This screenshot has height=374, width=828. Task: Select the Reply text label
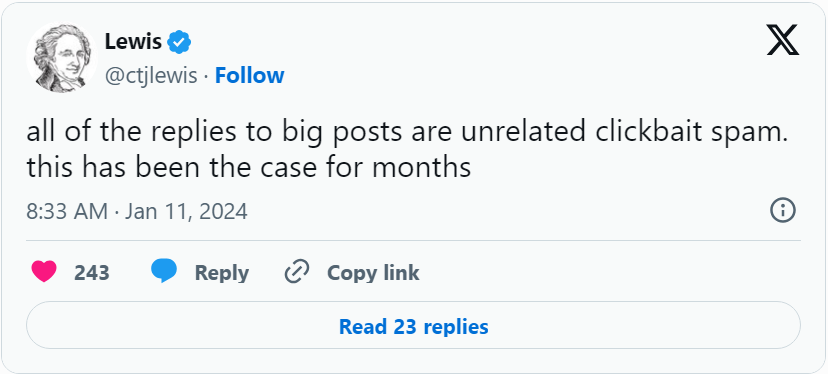[x=222, y=273]
